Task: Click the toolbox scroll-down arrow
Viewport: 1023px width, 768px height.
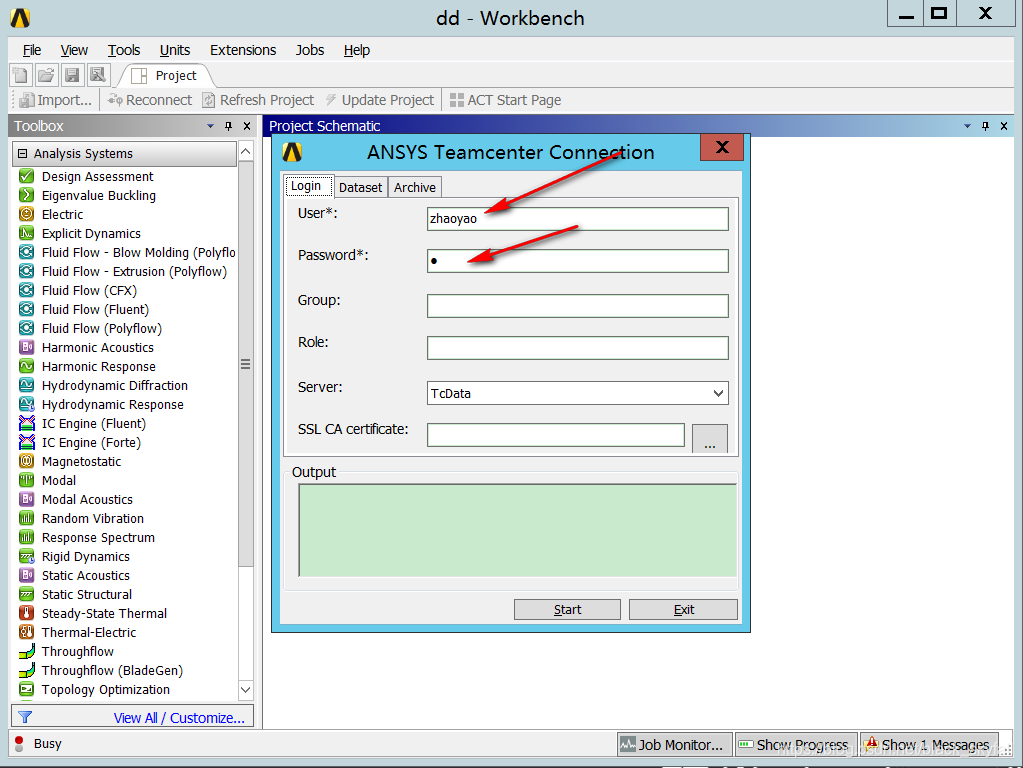Action: pyautogui.click(x=245, y=690)
